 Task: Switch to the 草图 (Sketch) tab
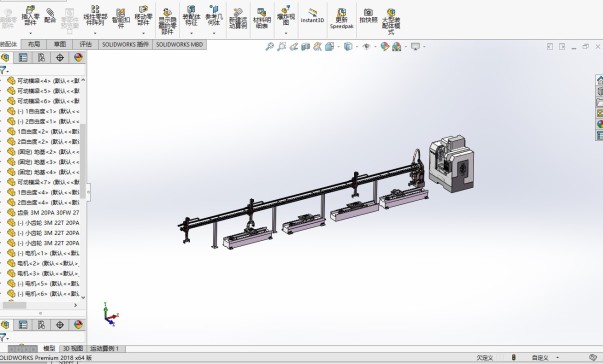pos(60,45)
